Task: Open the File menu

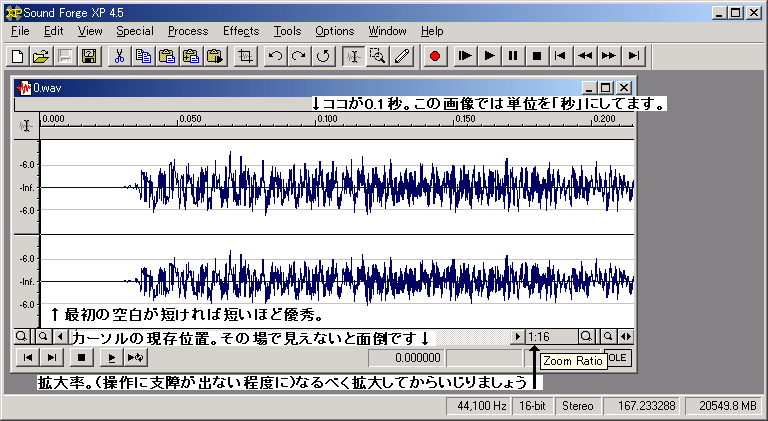Action: (x=20, y=31)
